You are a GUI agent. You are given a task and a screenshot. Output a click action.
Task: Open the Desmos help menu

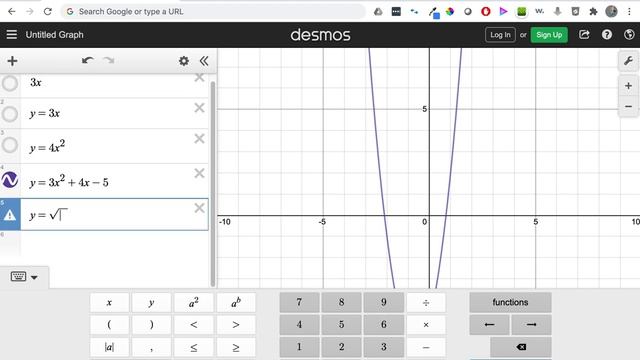tap(607, 35)
